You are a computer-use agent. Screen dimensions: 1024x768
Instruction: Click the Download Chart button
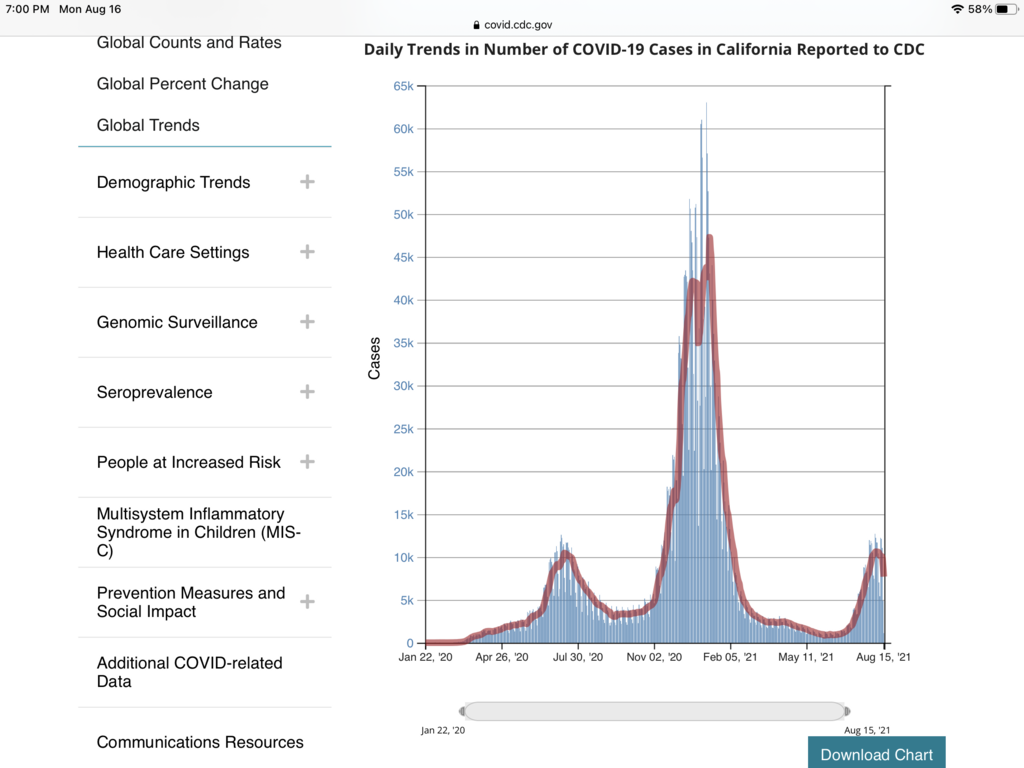876,754
